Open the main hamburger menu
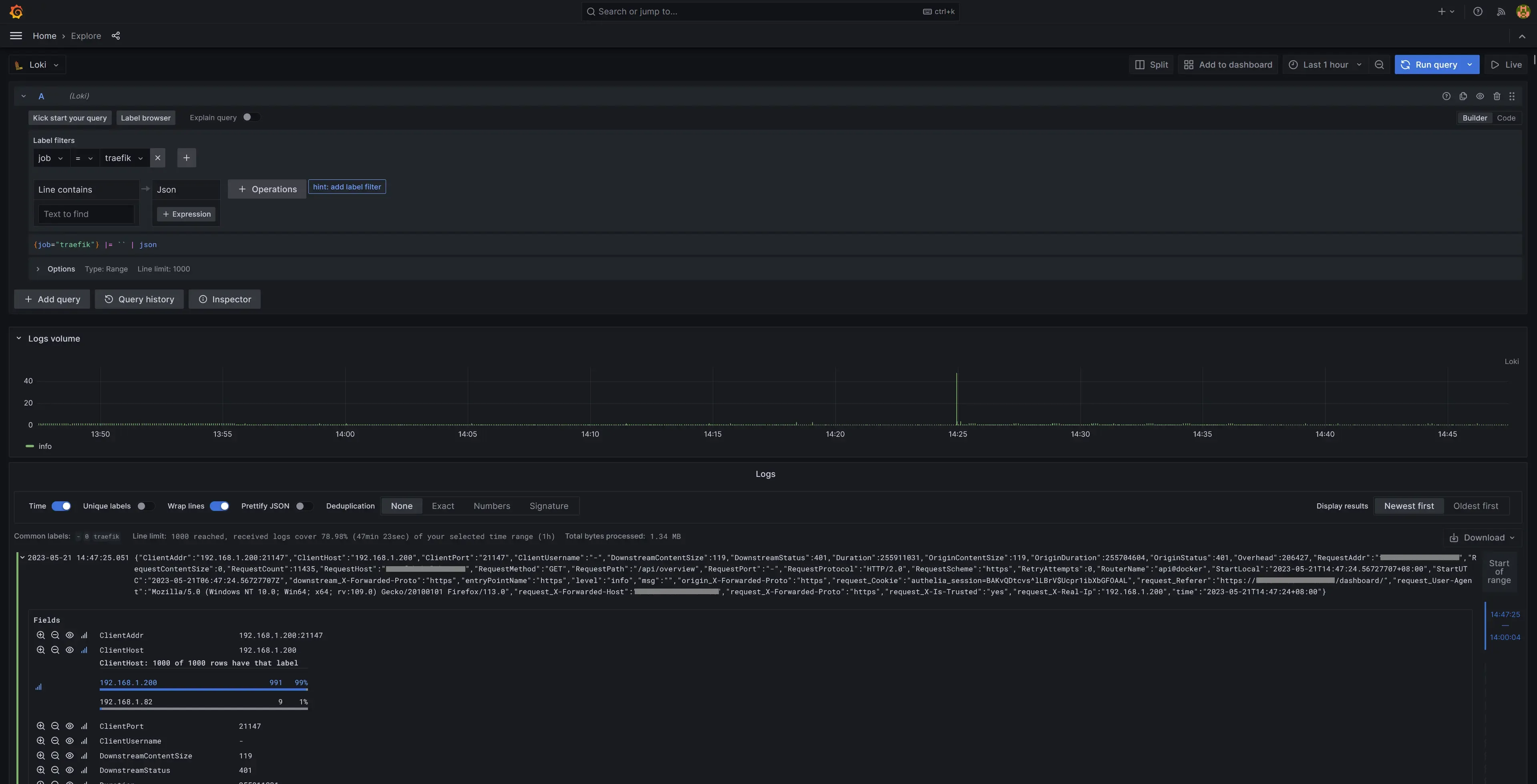The image size is (1537, 784). tap(16, 36)
